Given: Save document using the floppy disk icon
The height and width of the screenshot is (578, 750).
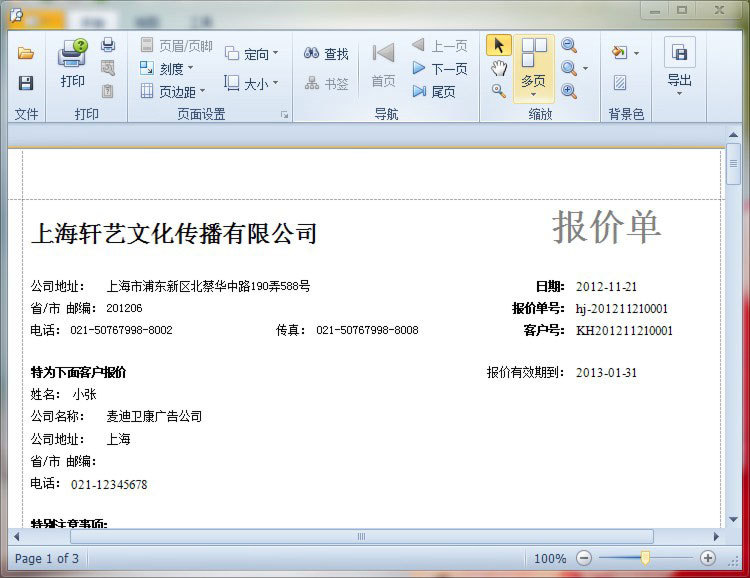Looking at the screenshot, I should tap(26, 83).
